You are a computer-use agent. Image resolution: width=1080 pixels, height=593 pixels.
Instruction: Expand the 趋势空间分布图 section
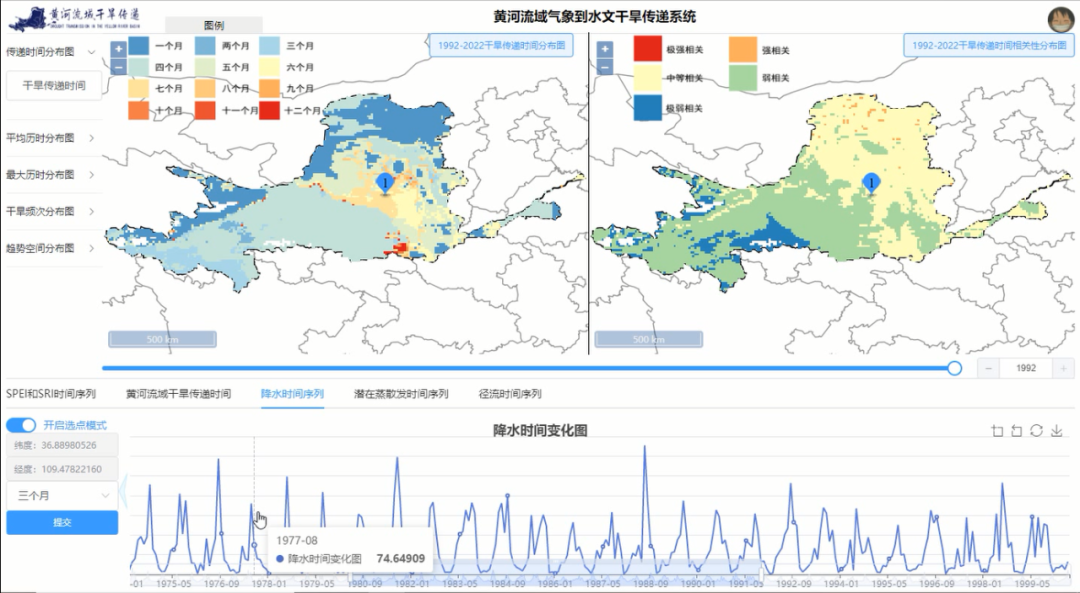(52, 248)
